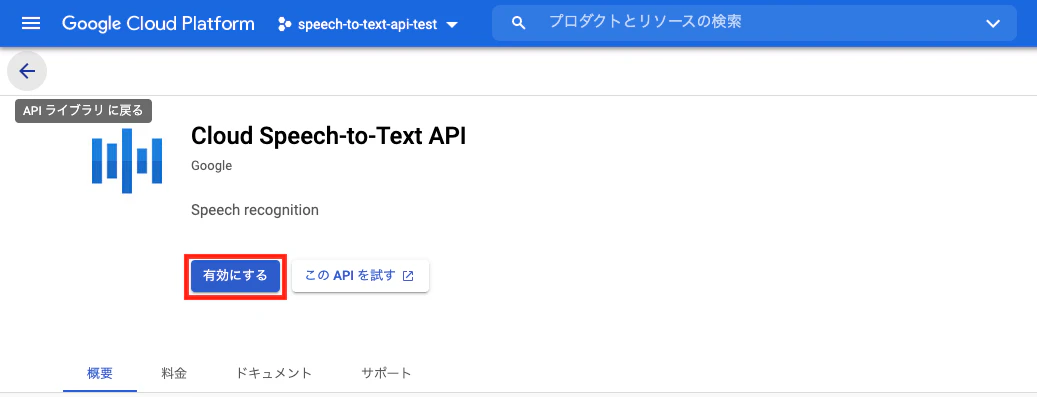Click the external link icon on この API を試す
Image resolution: width=1037 pixels, height=397 pixels.
click(408, 277)
